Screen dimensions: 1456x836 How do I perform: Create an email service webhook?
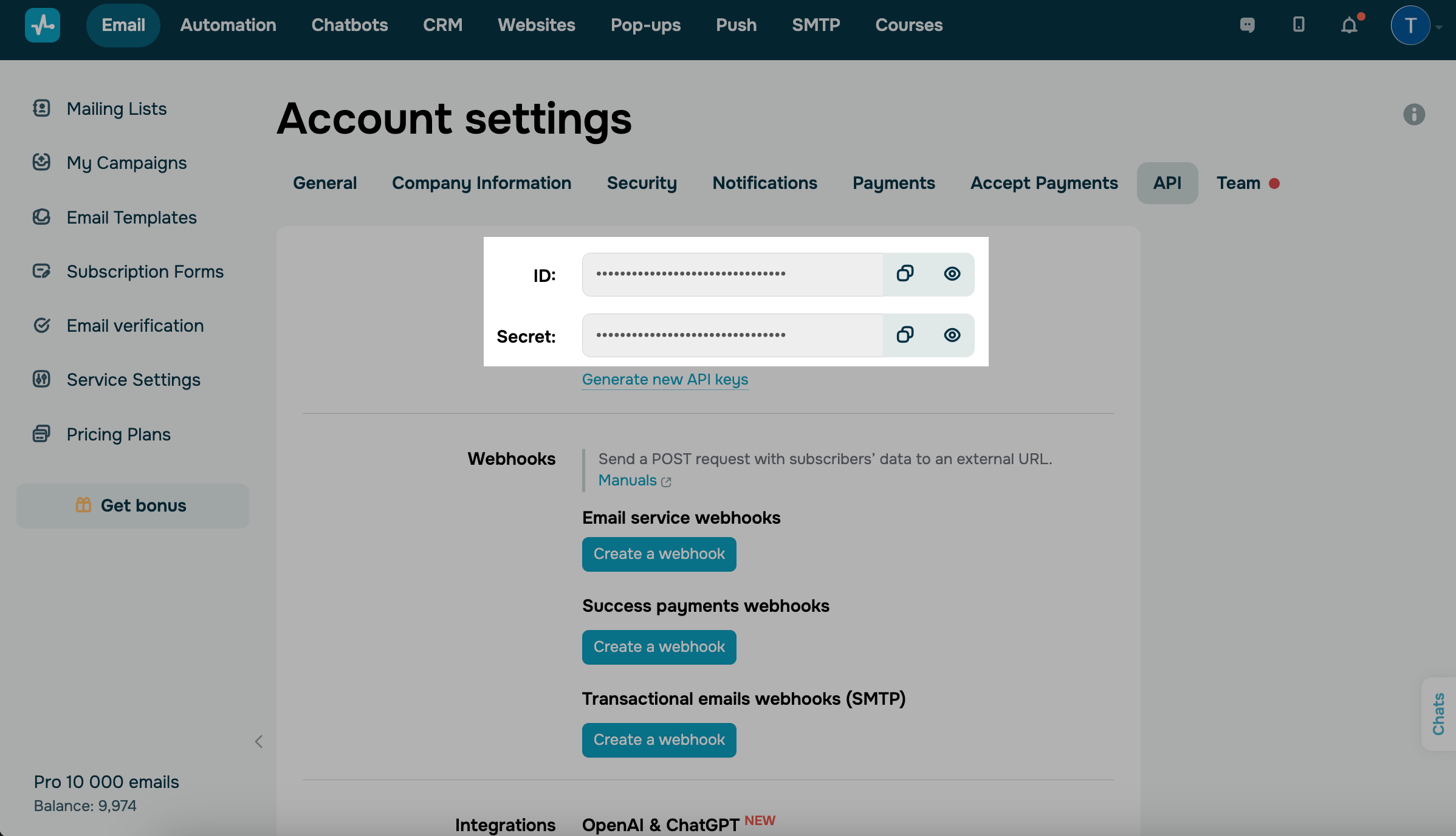point(659,554)
